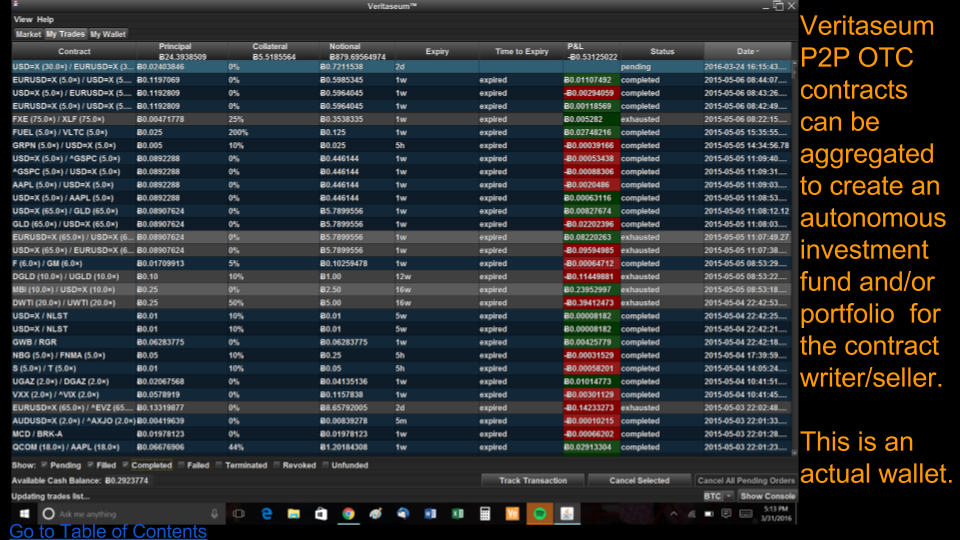Open the touch keyboard tray icon
The width and height of the screenshot is (960, 540).
point(745,514)
